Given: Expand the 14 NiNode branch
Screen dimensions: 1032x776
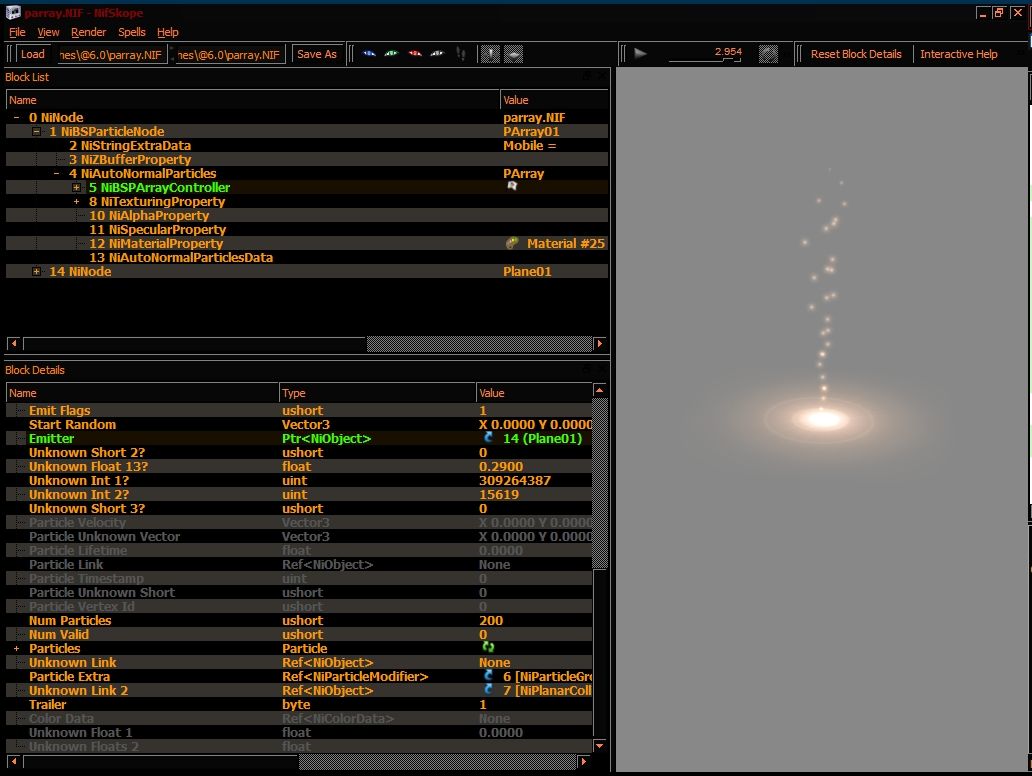Looking at the screenshot, I should click(37, 271).
